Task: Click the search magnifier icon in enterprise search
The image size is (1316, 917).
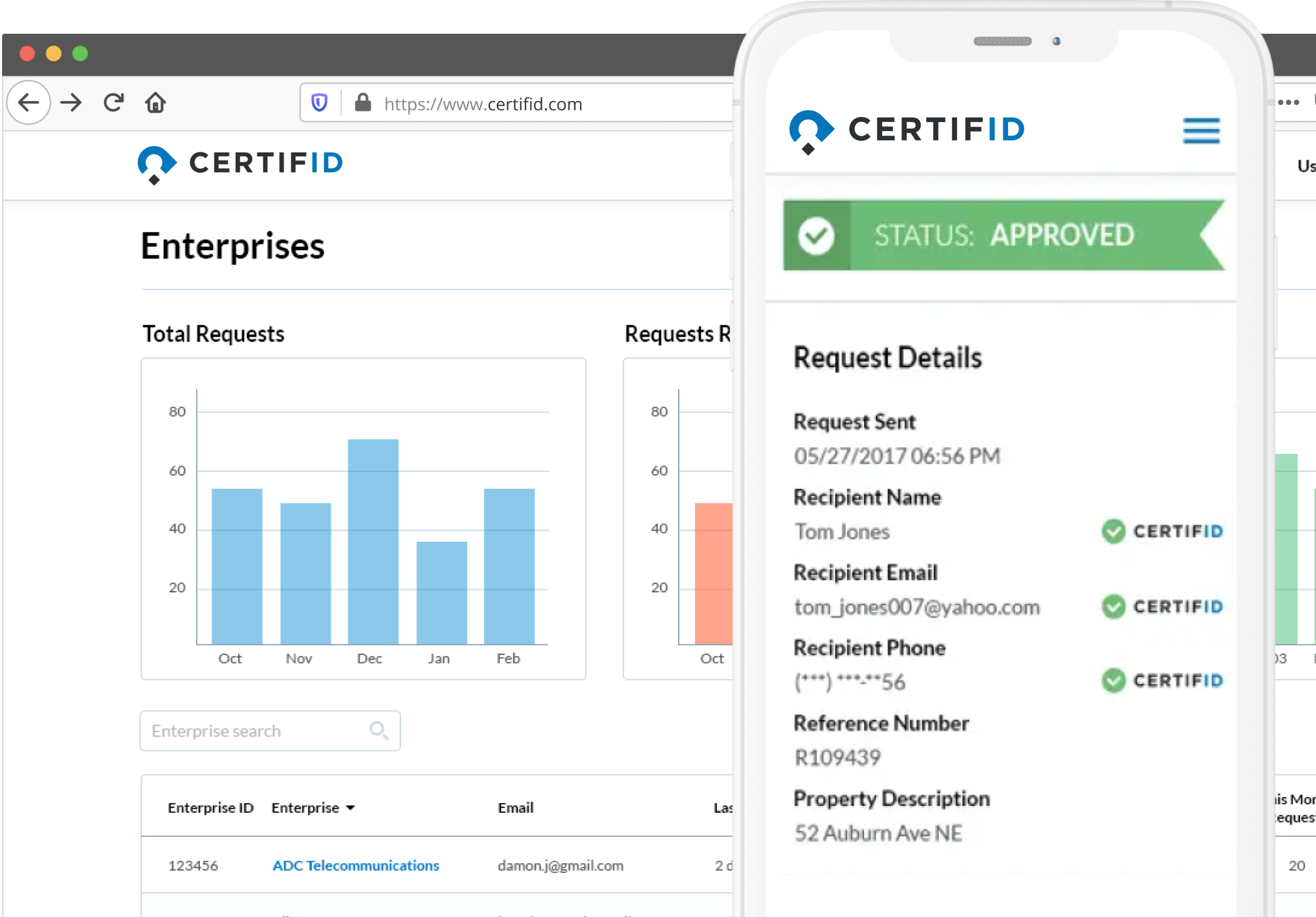Action: [x=380, y=731]
